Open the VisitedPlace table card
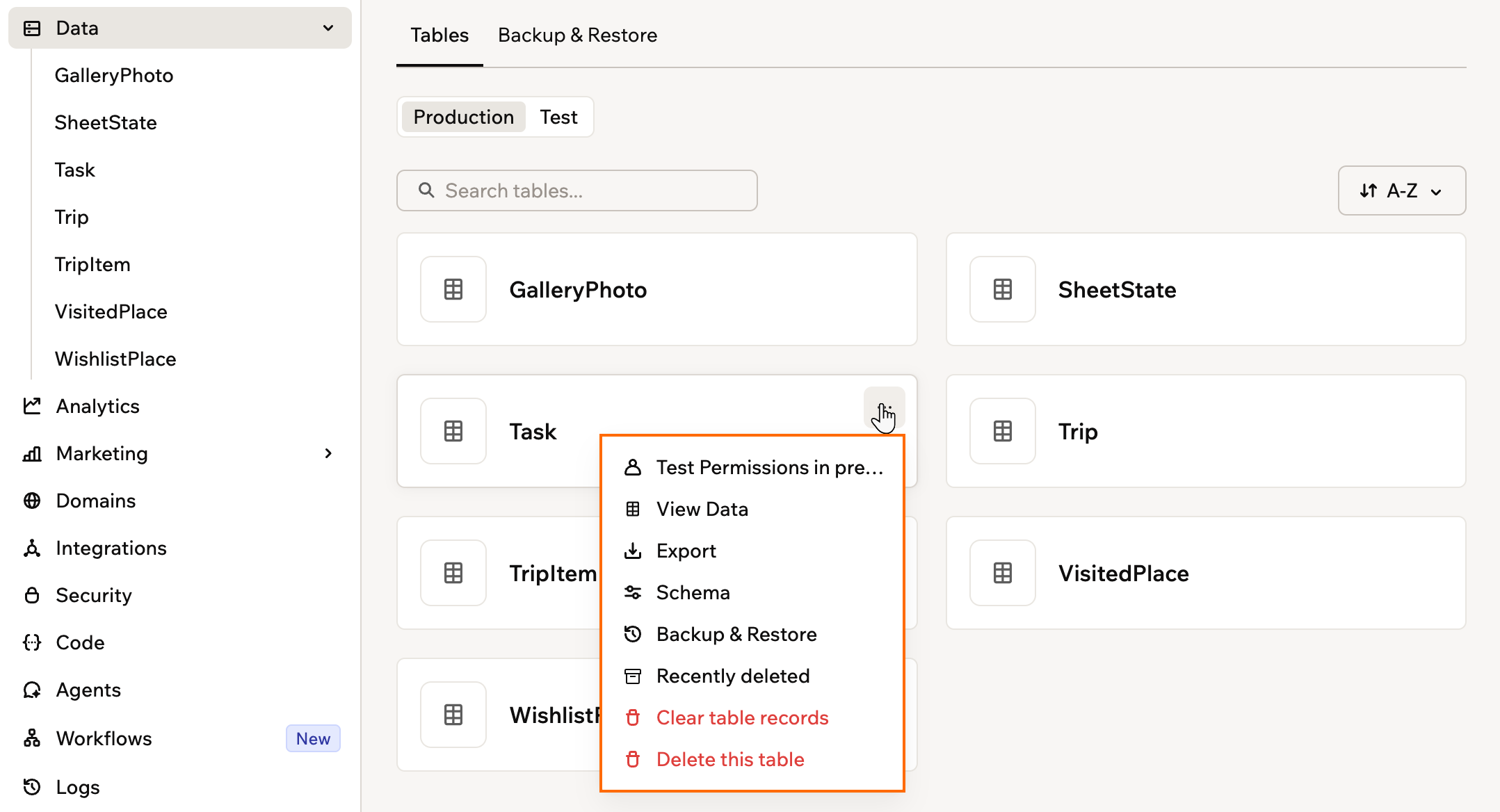The image size is (1500, 812). 1206,573
